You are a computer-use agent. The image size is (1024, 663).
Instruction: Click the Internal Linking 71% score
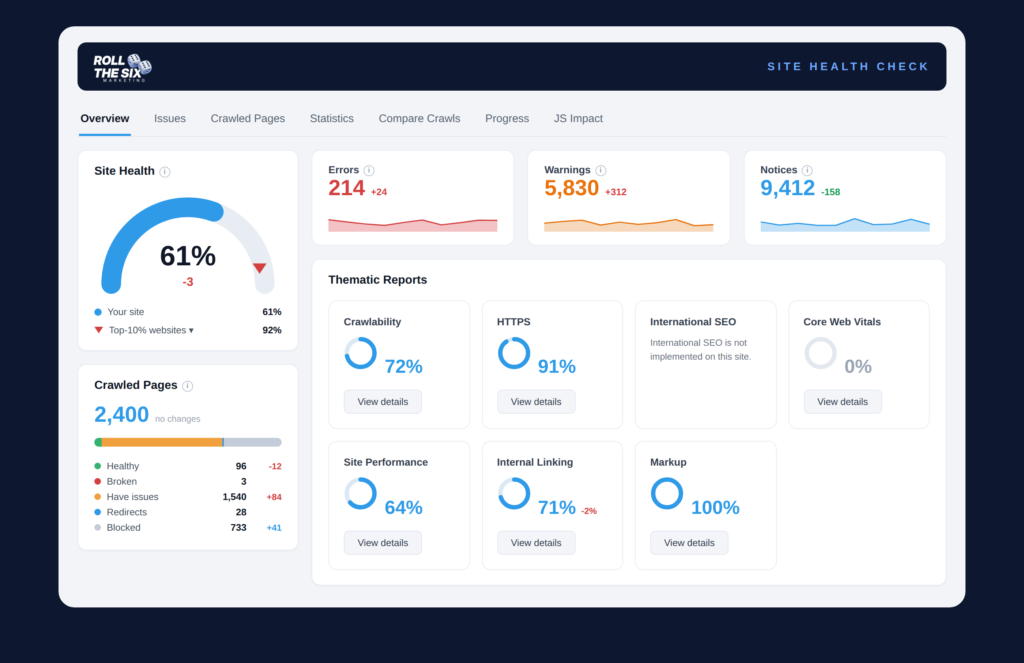click(557, 508)
